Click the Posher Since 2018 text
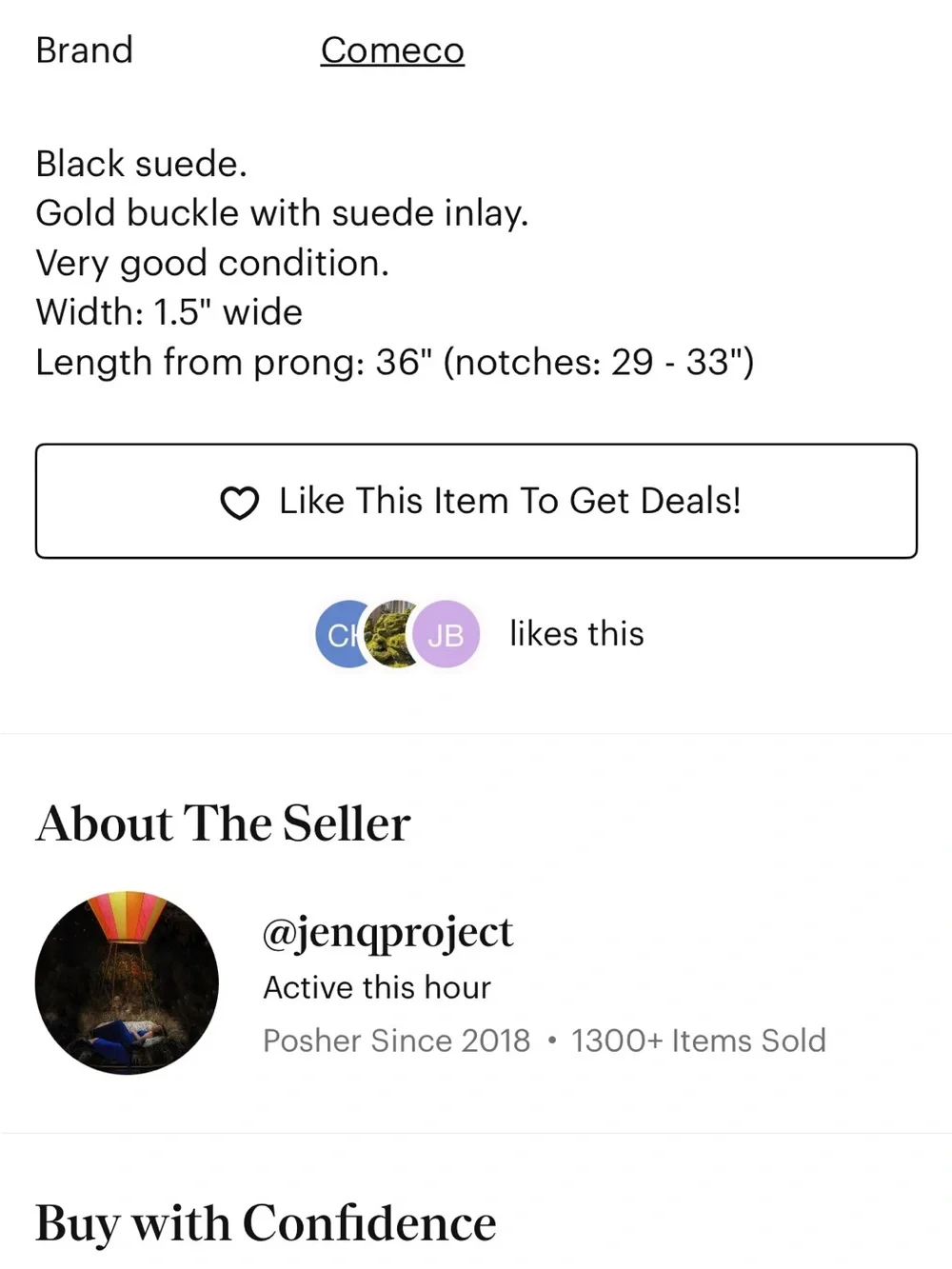This screenshot has width=952, height=1269. coord(396,1041)
